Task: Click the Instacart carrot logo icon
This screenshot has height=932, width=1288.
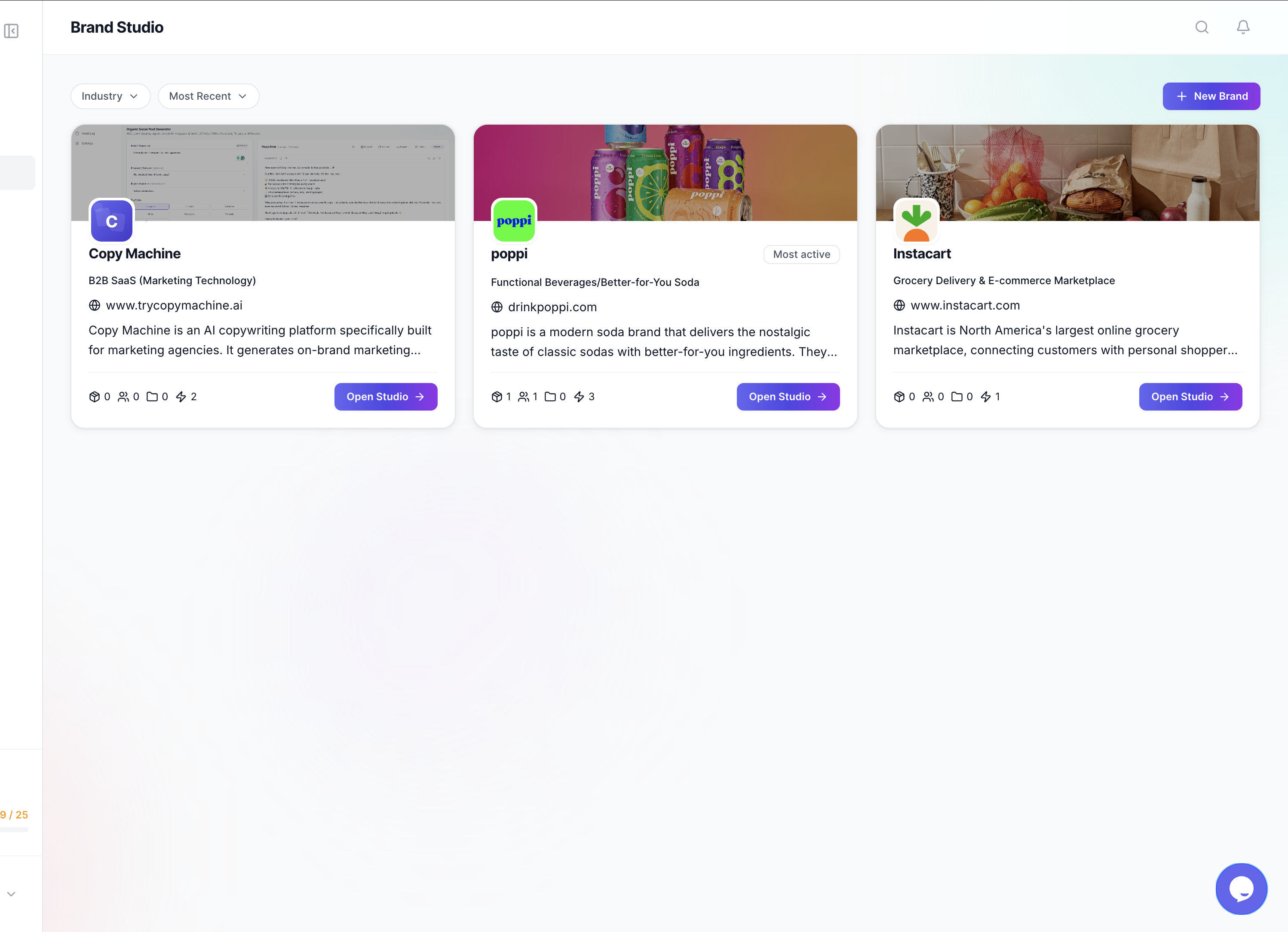Action: point(916,221)
